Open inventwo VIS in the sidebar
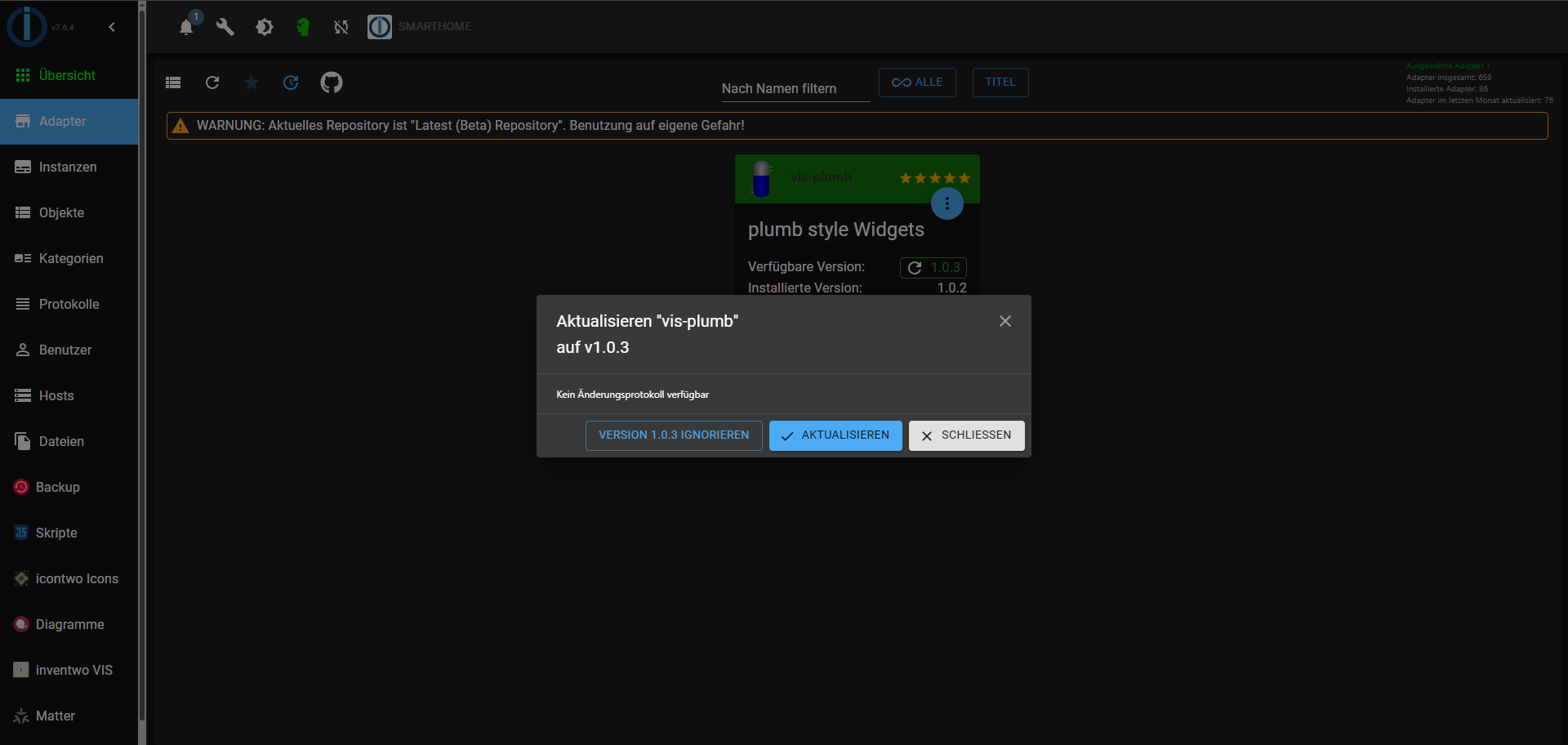This screenshot has width=1568, height=745. (69, 670)
